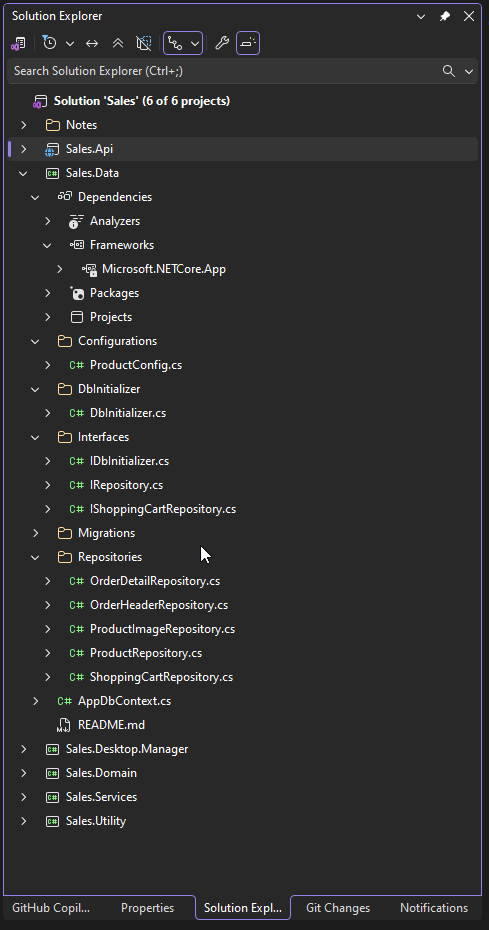The height and width of the screenshot is (930, 489).
Task: Switch to the Properties tab
Action: (x=147, y=908)
